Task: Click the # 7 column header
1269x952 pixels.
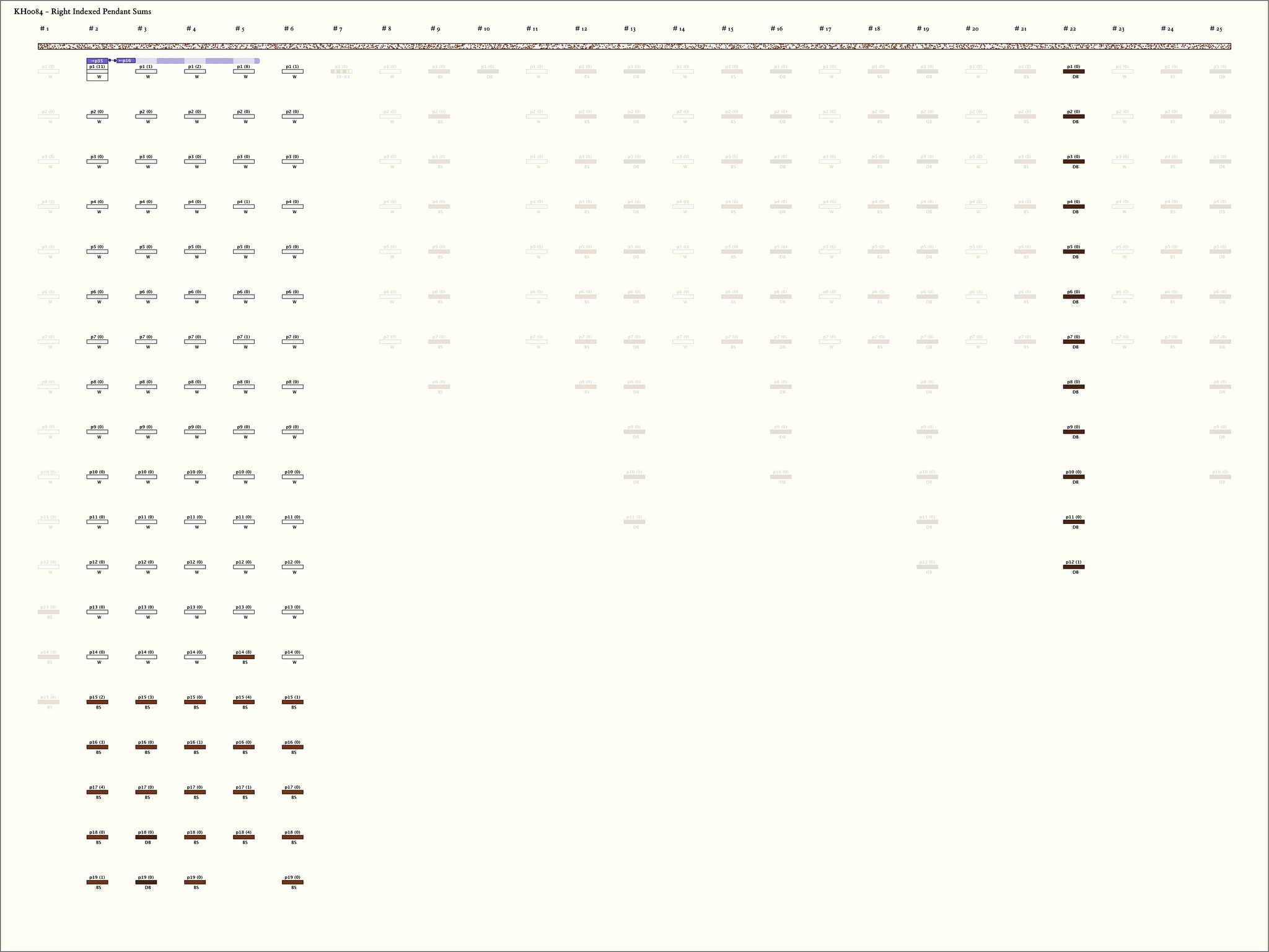Action: click(338, 28)
